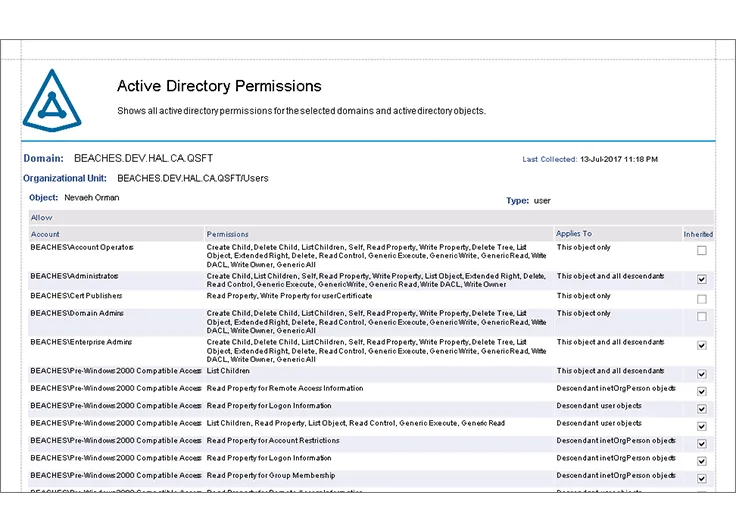Select the BEACHES\Cert Publishers account cell

pyautogui.click(x=76, y=296)
